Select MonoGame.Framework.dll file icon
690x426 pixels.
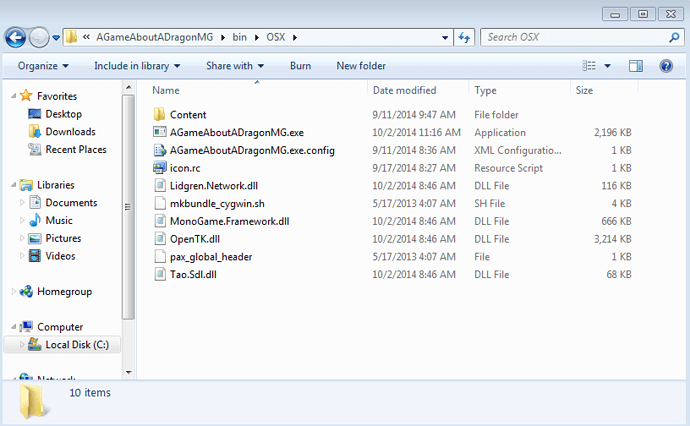click(x=160, y=221)
